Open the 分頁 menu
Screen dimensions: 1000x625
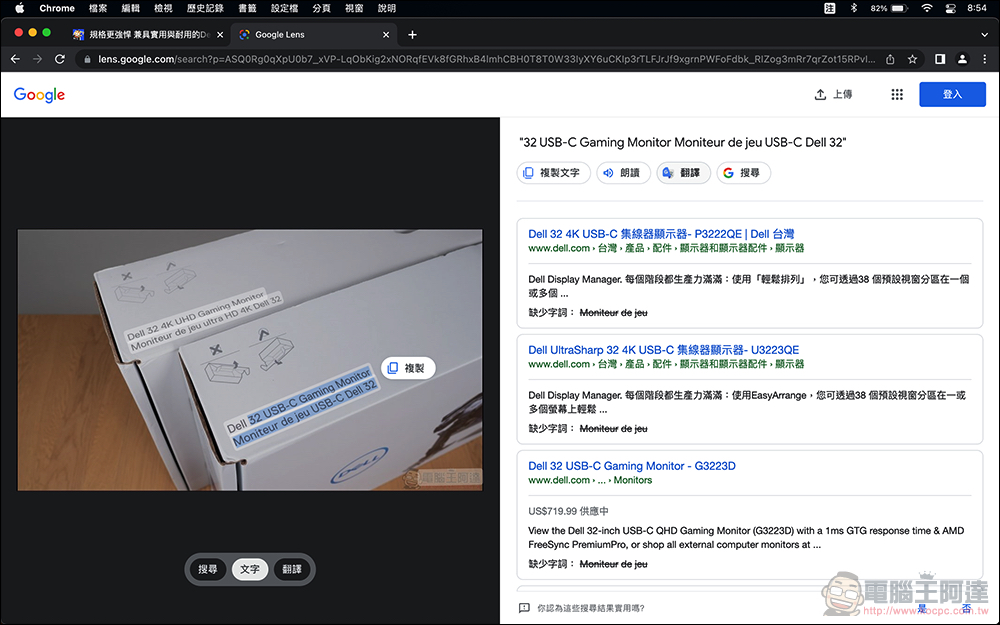[x=321, y=8]
